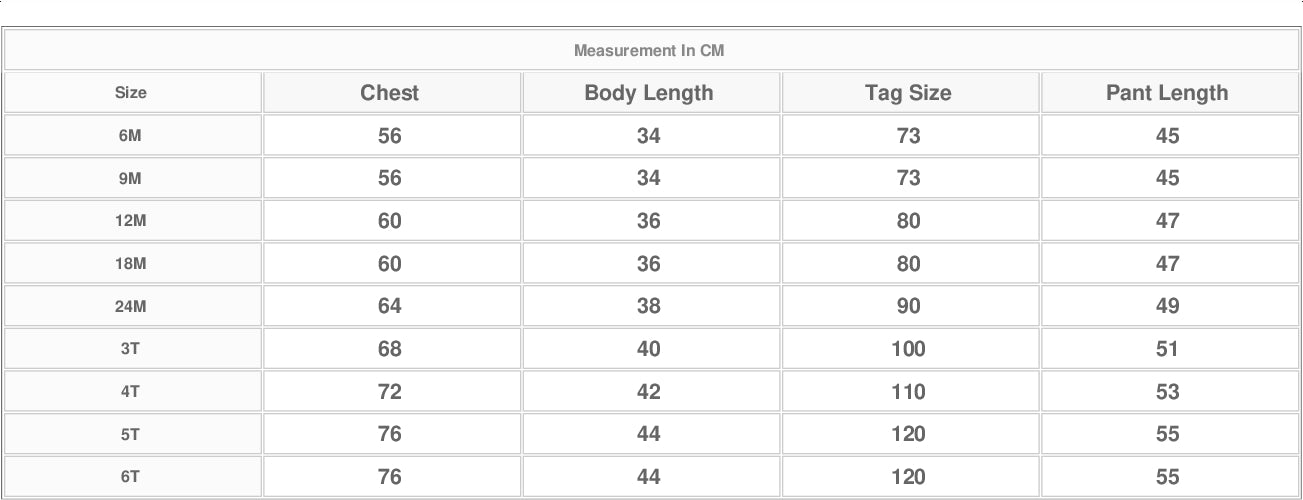
Task: Select the 3T size row label
Action: [x=131, y=349]
